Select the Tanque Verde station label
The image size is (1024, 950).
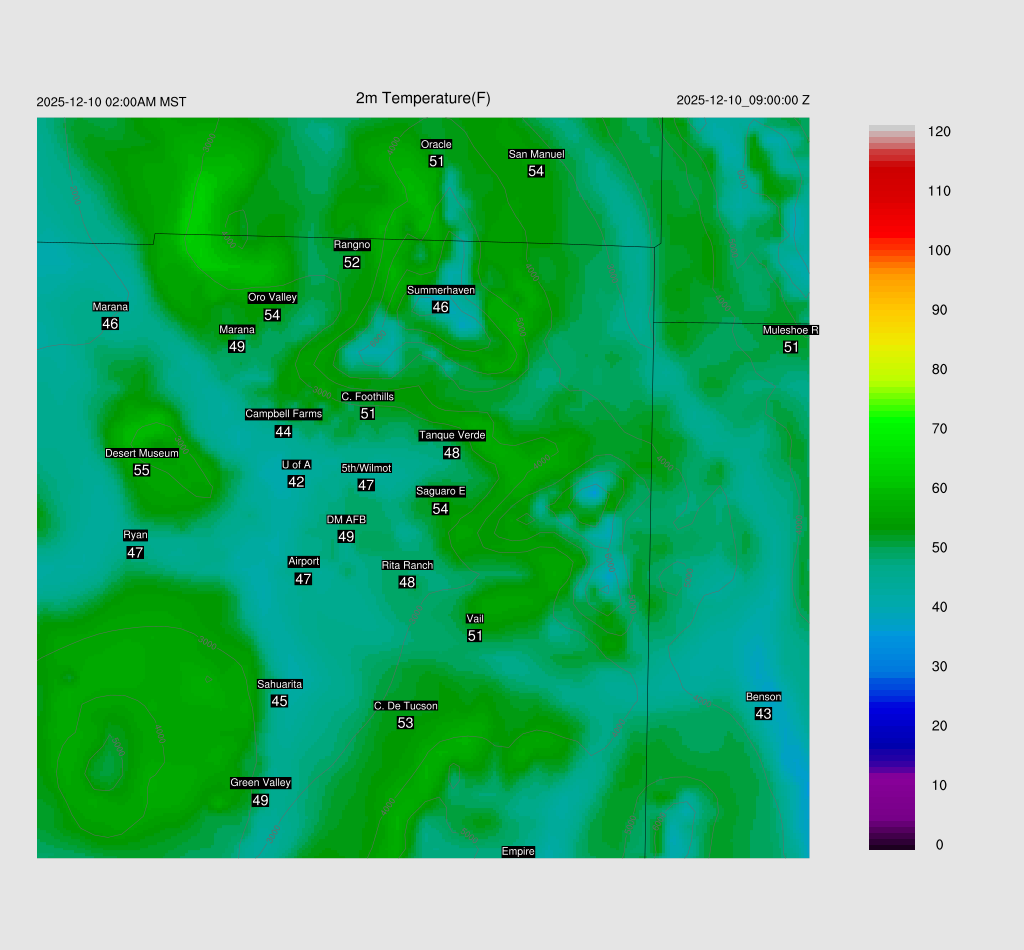point(452,435)
